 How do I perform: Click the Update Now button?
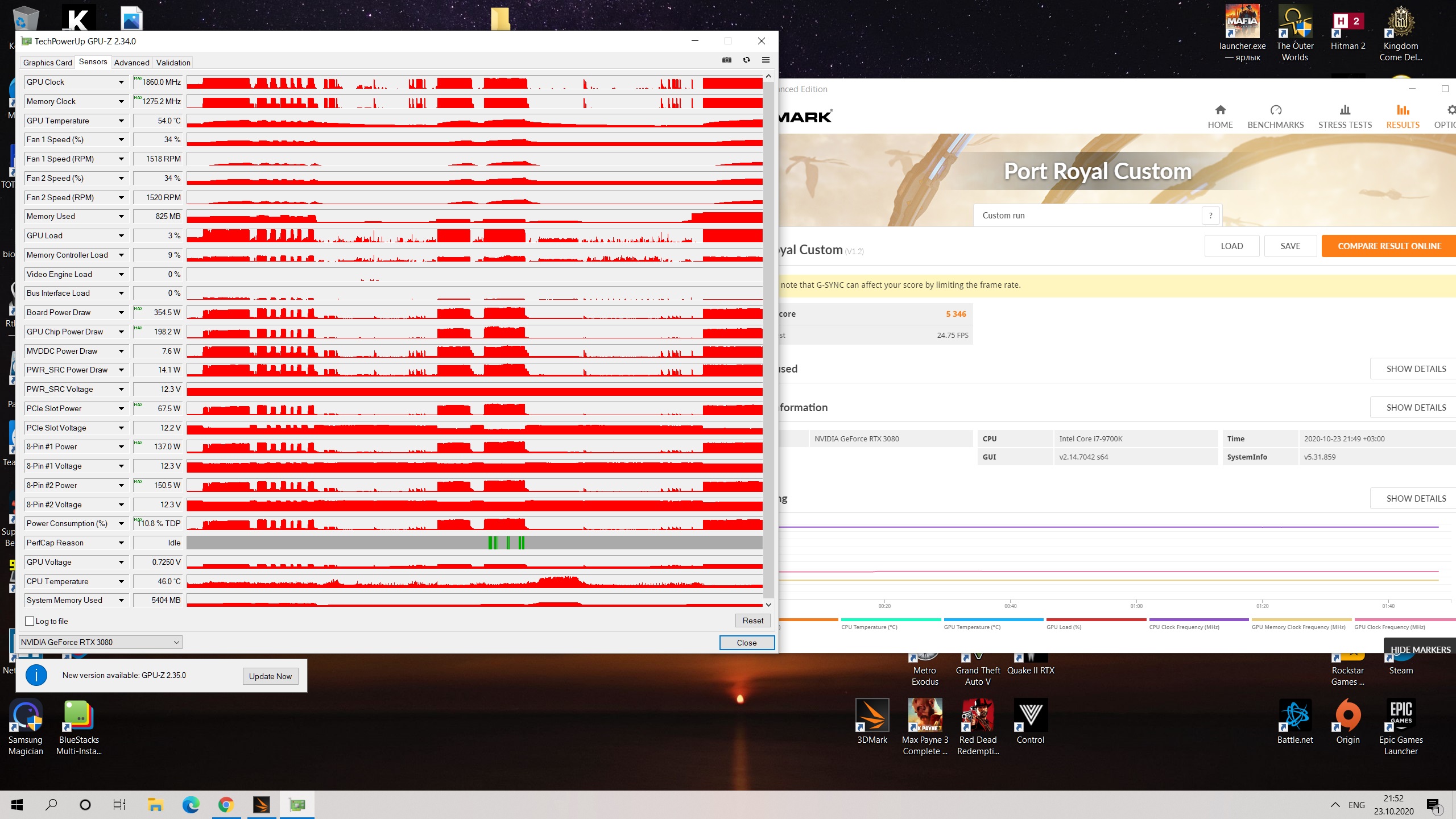pyautogui.click(x=270, y=676)
